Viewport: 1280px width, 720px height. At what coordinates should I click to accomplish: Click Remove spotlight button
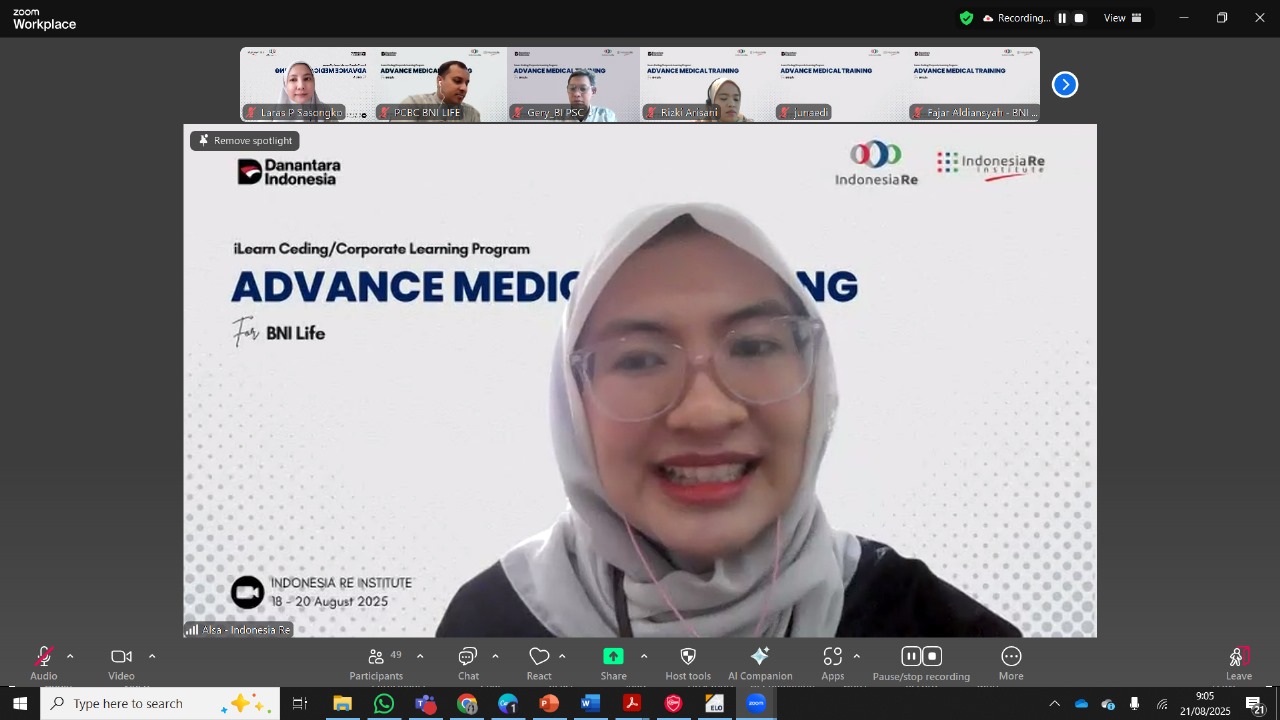pos(245,141)
